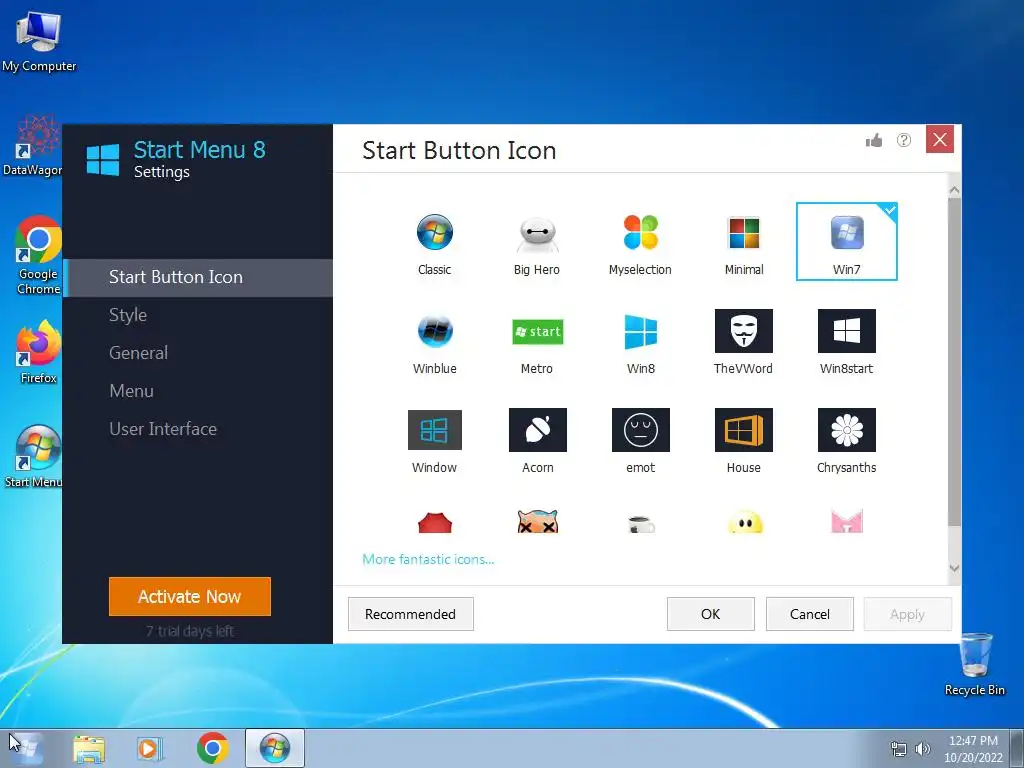Open Start Button Icon settings section
The image size is (1024, 768).
coord(198,278)
